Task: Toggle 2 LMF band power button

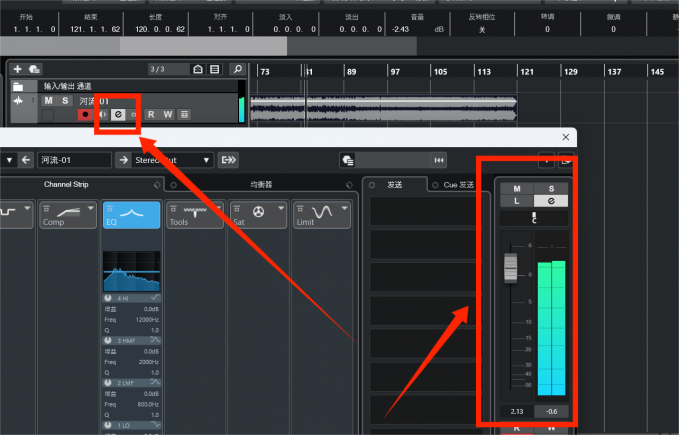Action: click(x=108, y=383)
